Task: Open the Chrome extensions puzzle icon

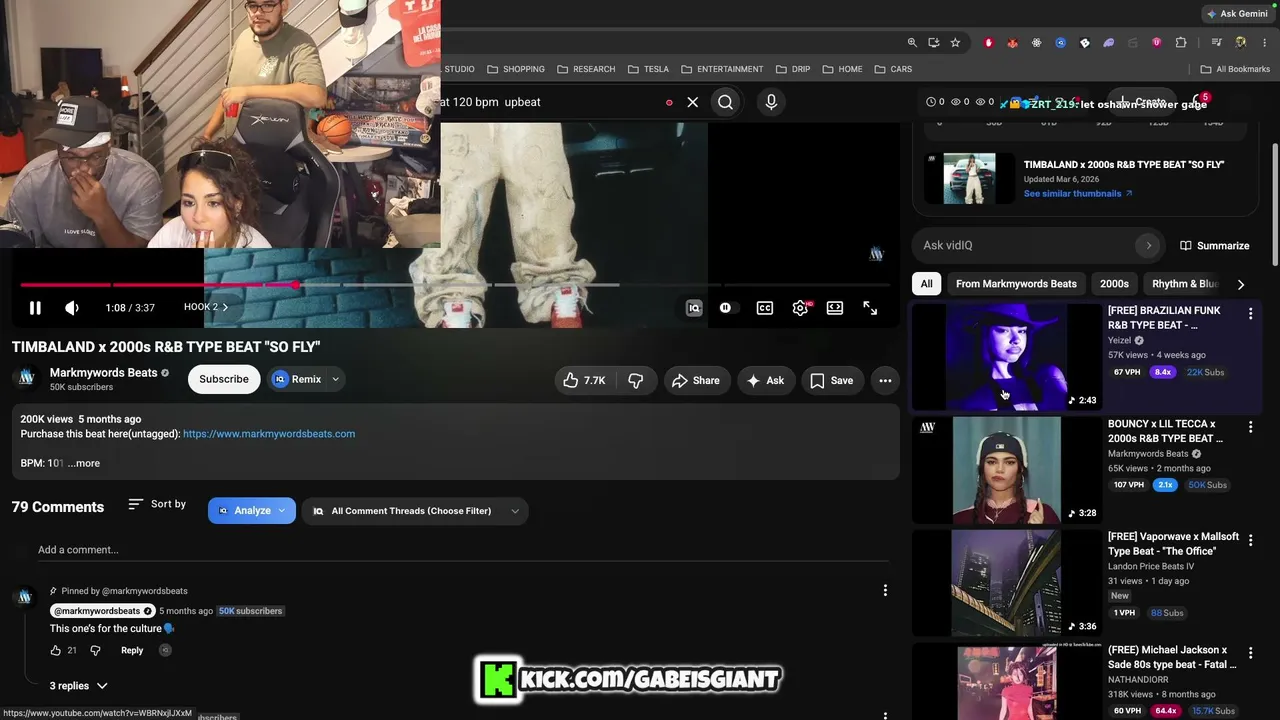Action: tap(1181, 43)
